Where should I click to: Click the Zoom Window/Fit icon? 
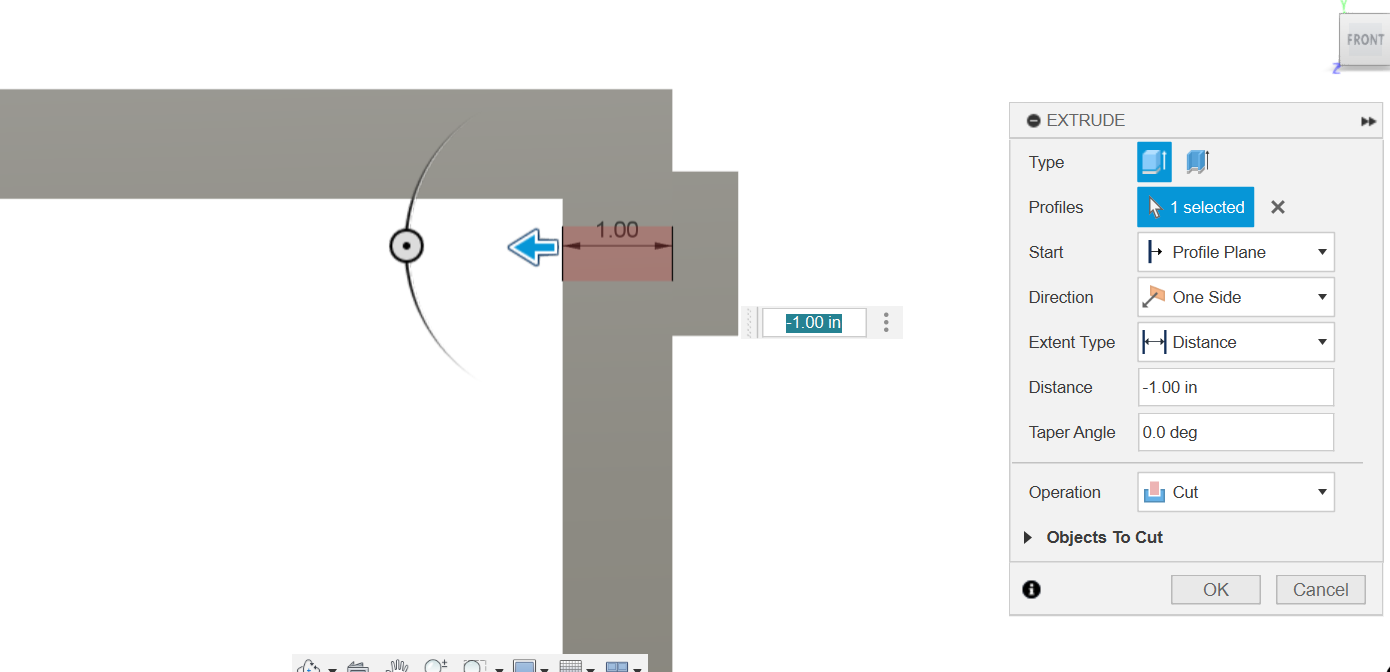point(474,667)
